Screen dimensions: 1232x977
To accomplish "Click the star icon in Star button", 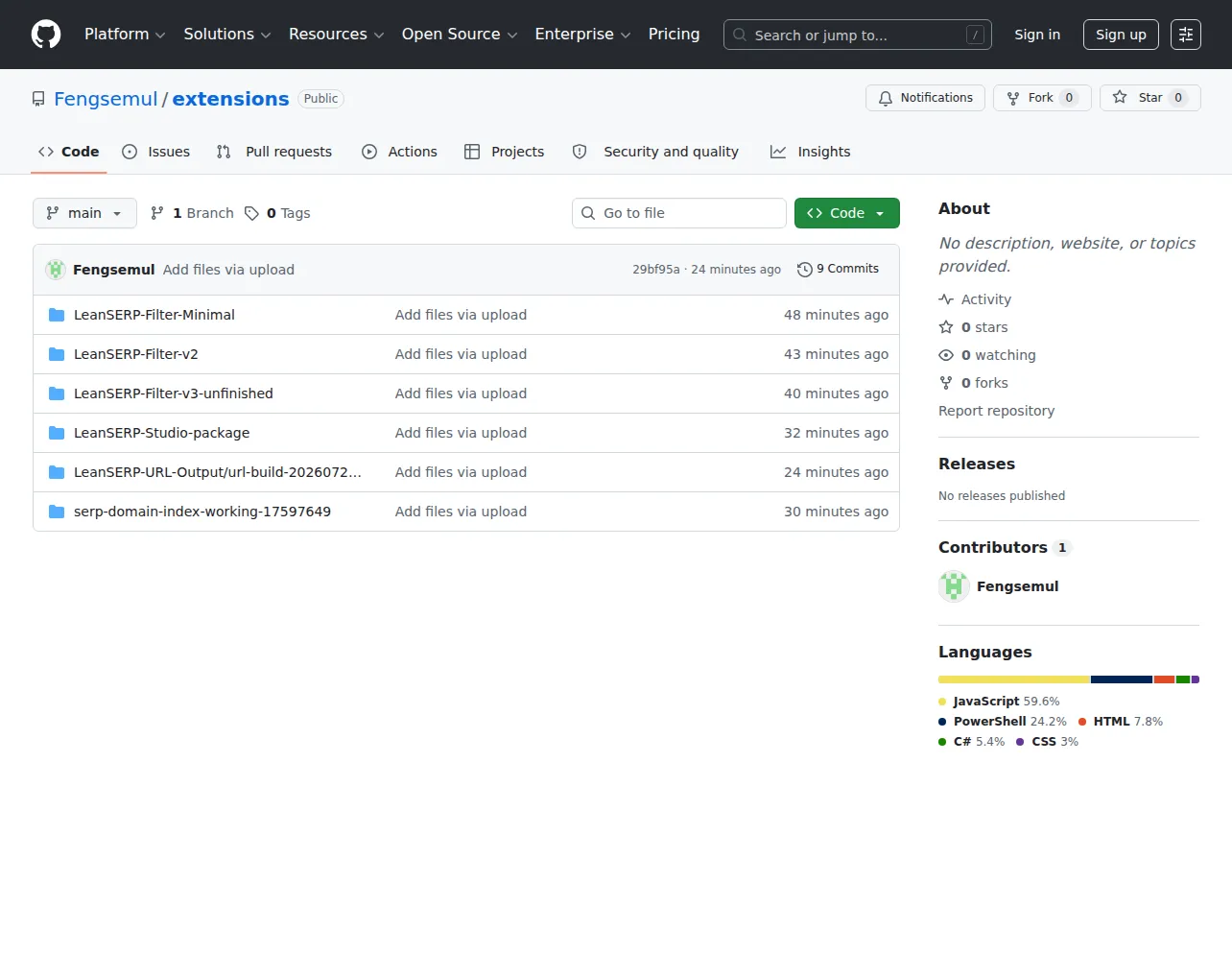I will point(1120,98).
